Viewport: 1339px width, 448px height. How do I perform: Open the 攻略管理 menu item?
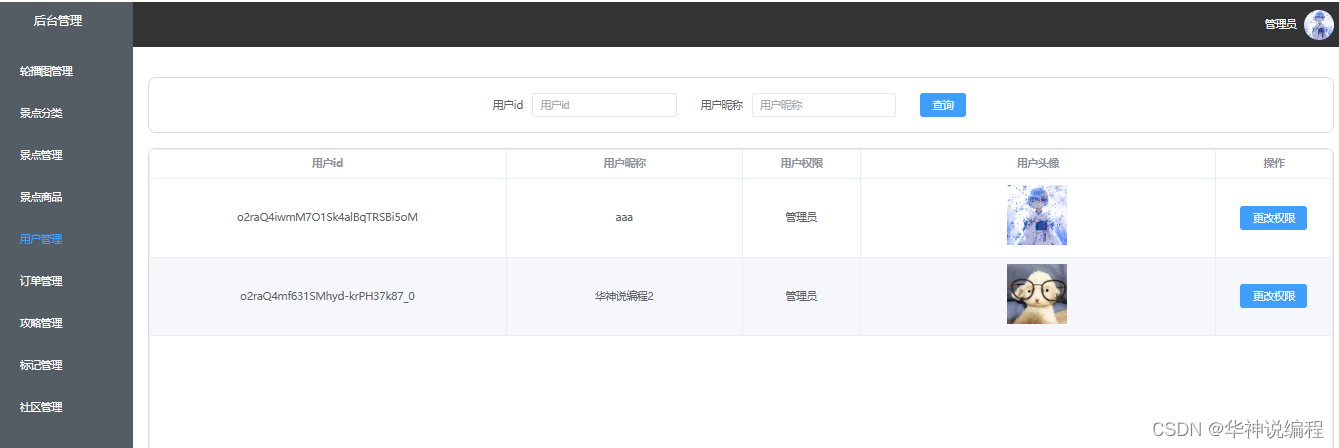pos(41,323)
